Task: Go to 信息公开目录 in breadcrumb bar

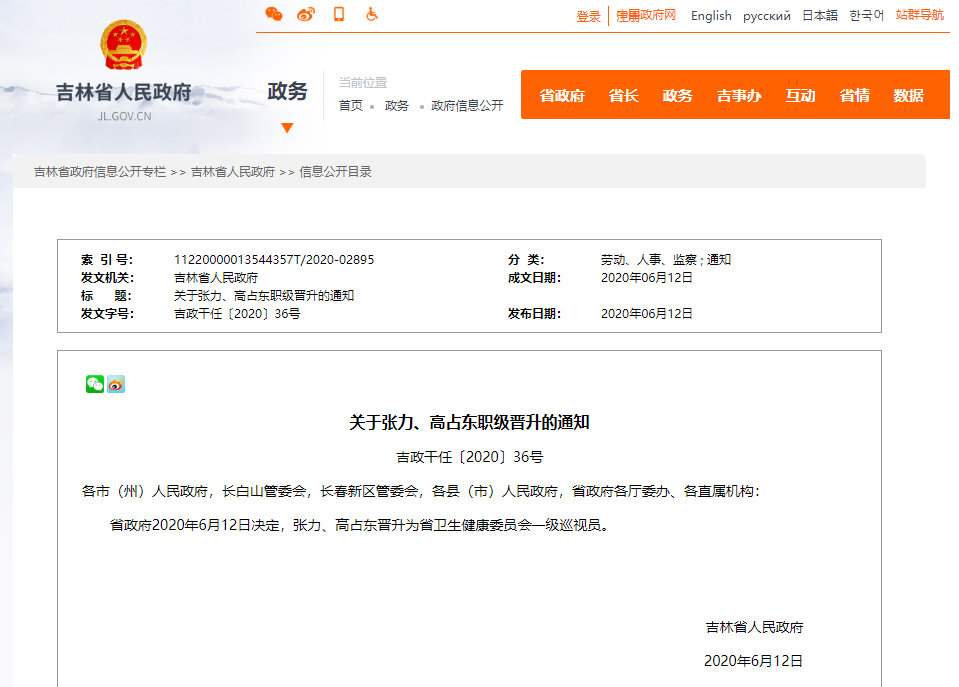Action: point(335,172)
